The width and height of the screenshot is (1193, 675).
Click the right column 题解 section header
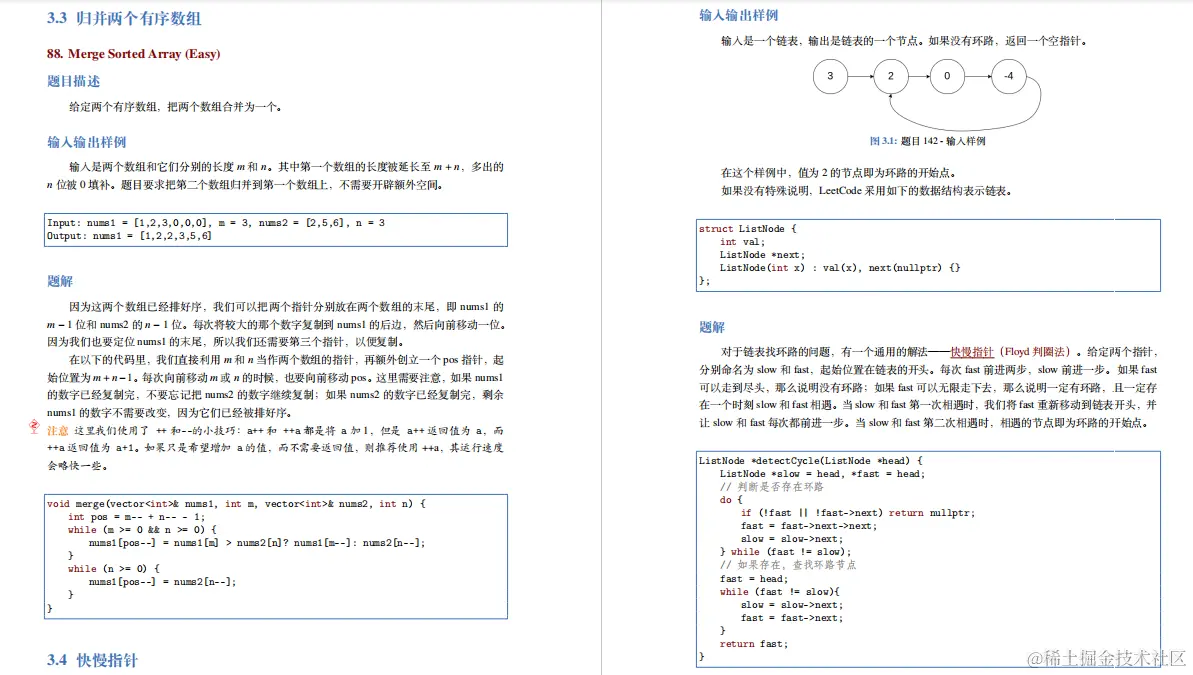click(710, 326)
